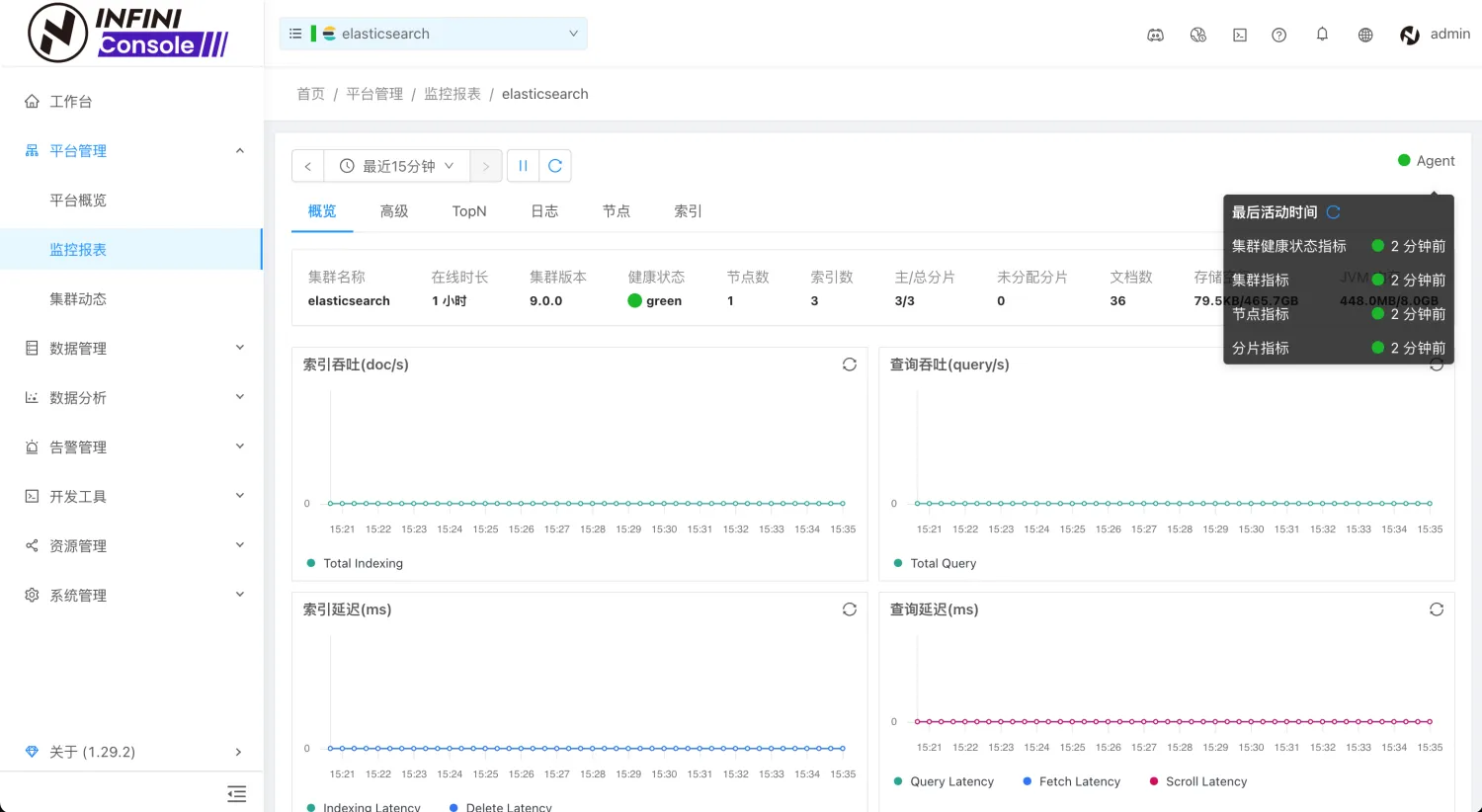Open the help question mark icon
This screenshot has height=812, width=1482.
pos(1279,35)
